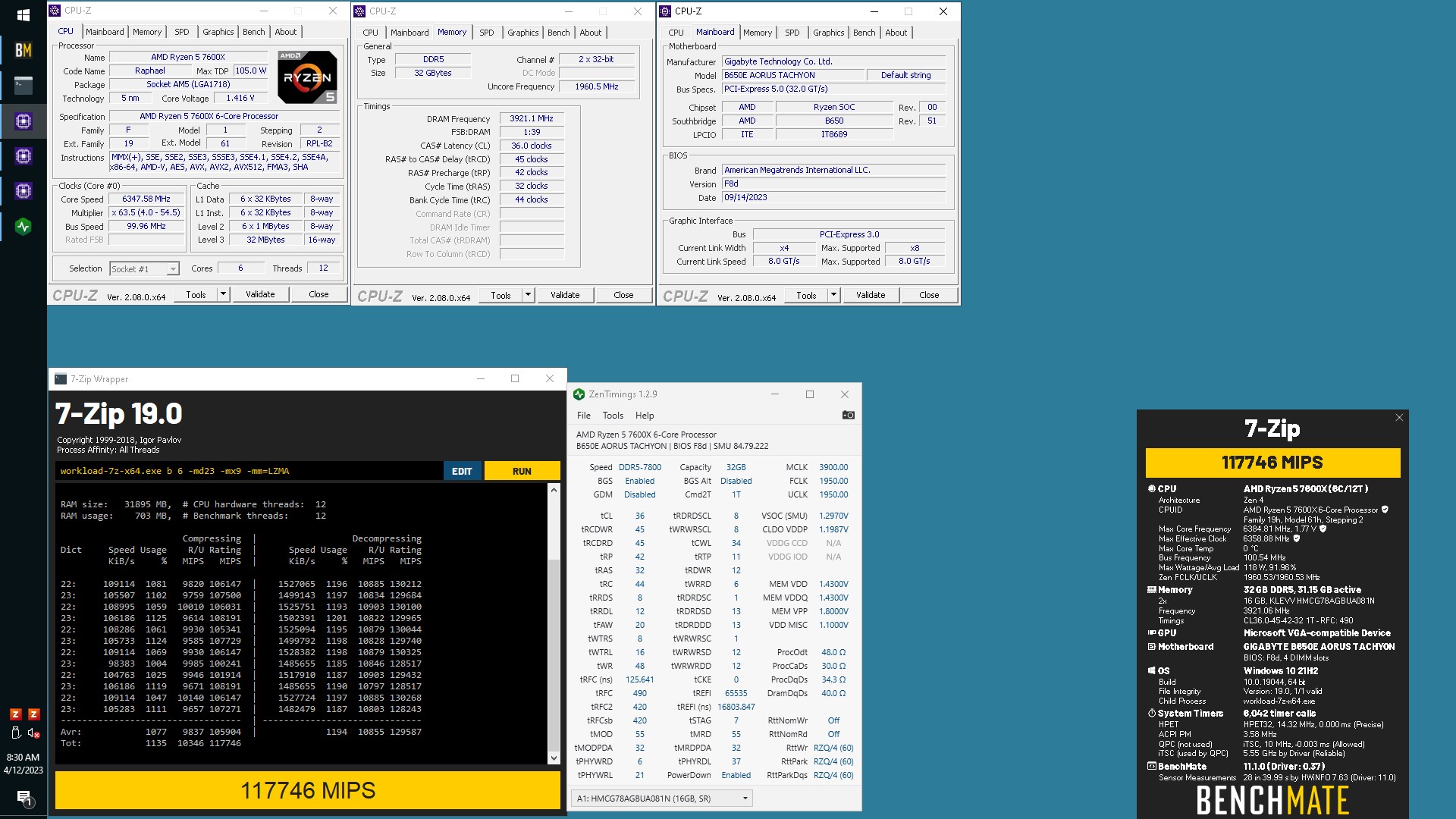Click the second orange Z tray icon

(x=33, y=714)
